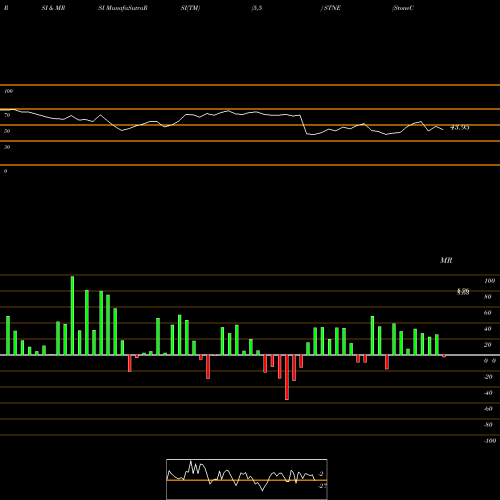The width and height of the screenshot is (500, 500).
Task: Click the 'SI MunafaSutraR' header text
Action: point(123,8)
